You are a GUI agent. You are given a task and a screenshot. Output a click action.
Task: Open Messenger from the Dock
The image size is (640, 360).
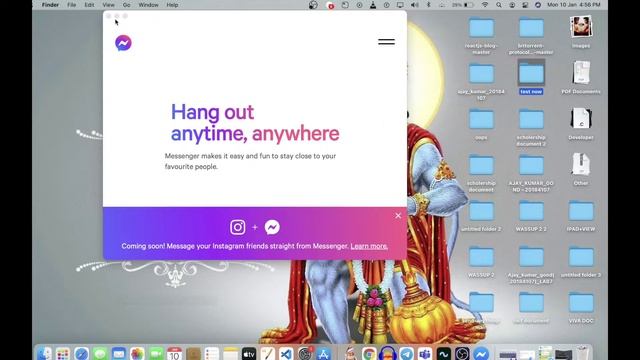pyautogui.click(x=481, y=353)
